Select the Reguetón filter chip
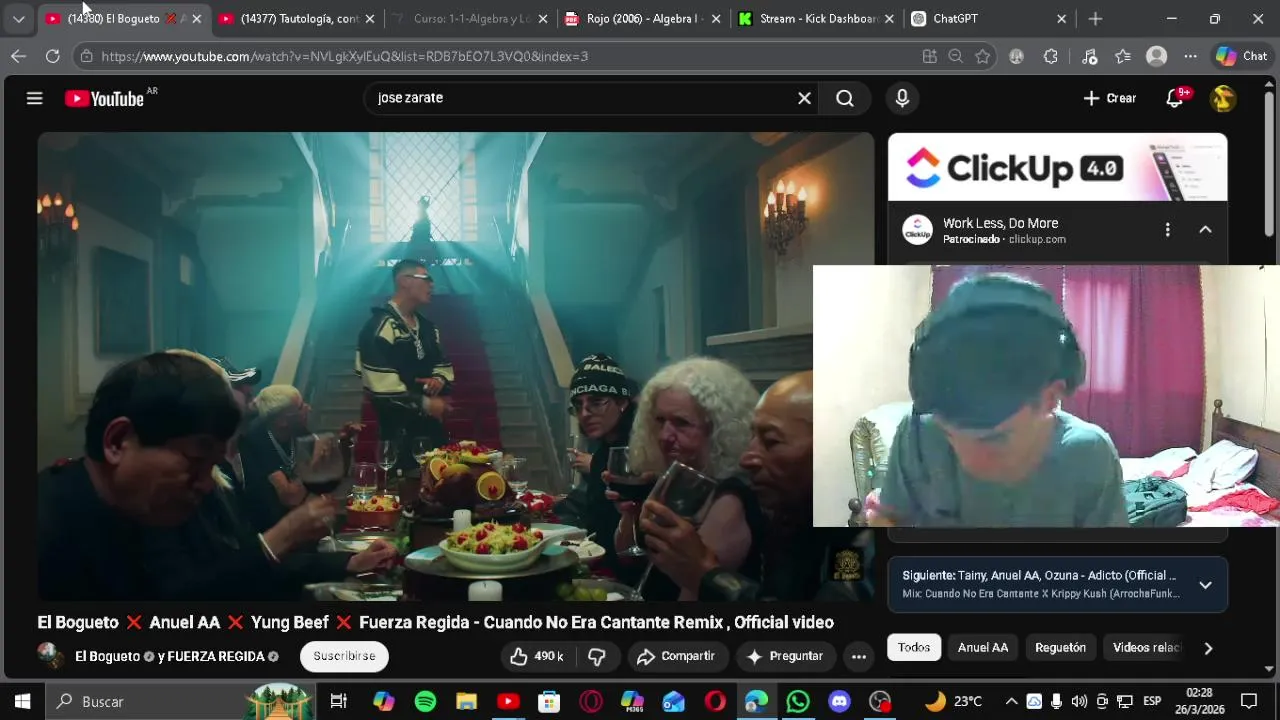This screenshot has width=1280, height=720. [1060, 648]
